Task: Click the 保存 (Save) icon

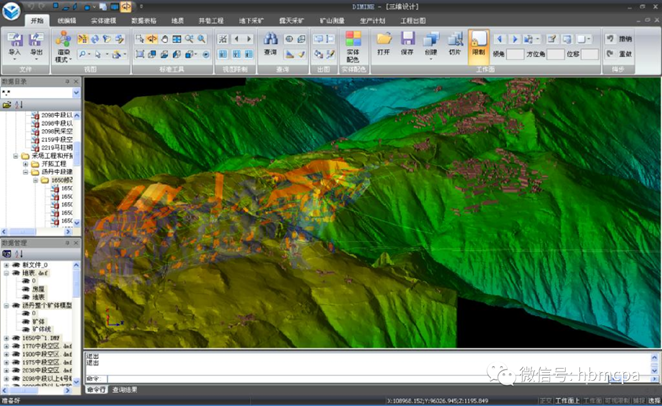Action: tap(407, 43)
